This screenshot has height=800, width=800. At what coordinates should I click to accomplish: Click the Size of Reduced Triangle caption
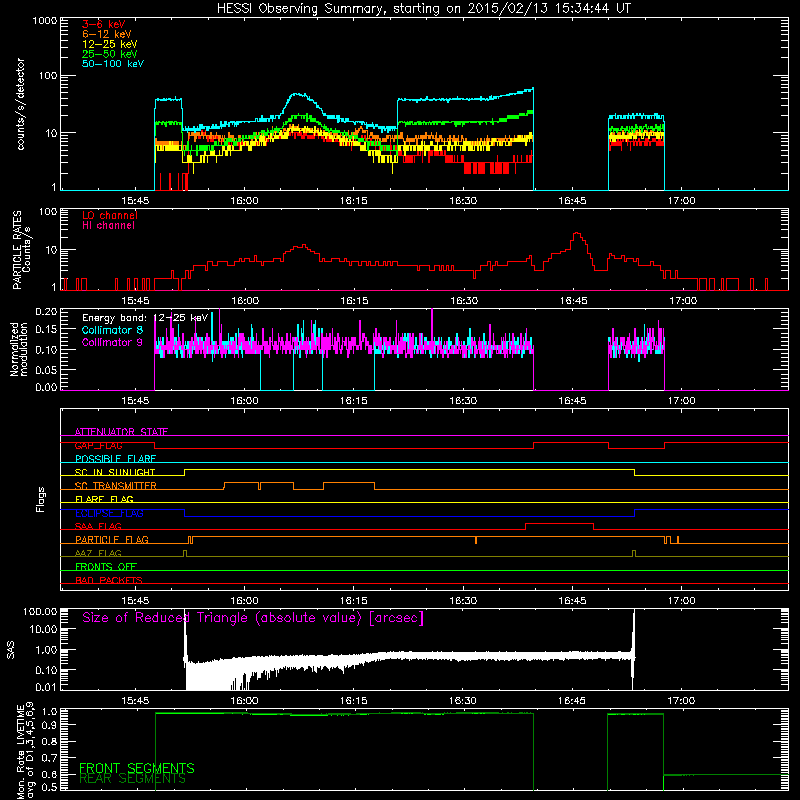click(x=253, y=618)
